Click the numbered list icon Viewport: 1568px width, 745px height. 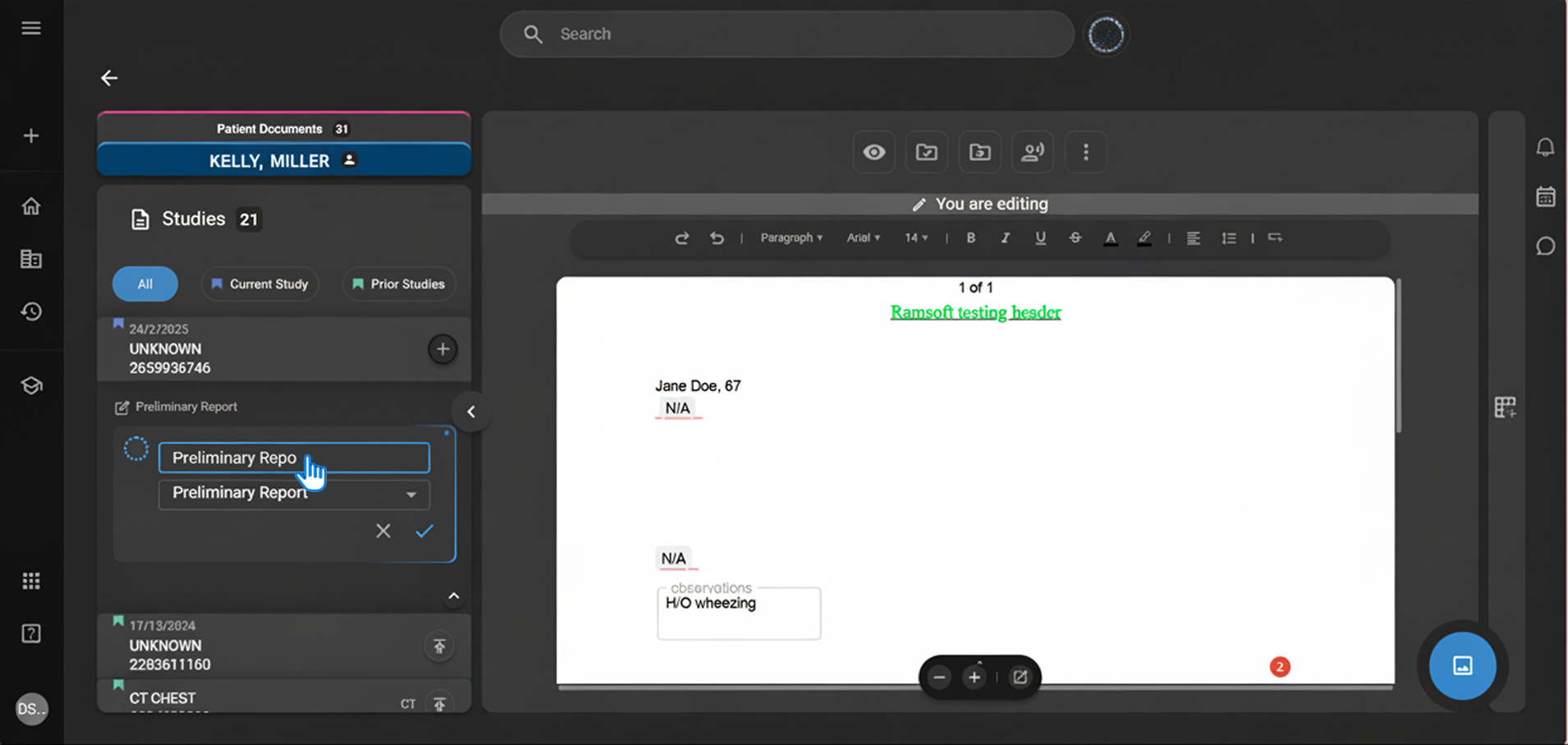pyautogui.click(x=1229, y=238)
